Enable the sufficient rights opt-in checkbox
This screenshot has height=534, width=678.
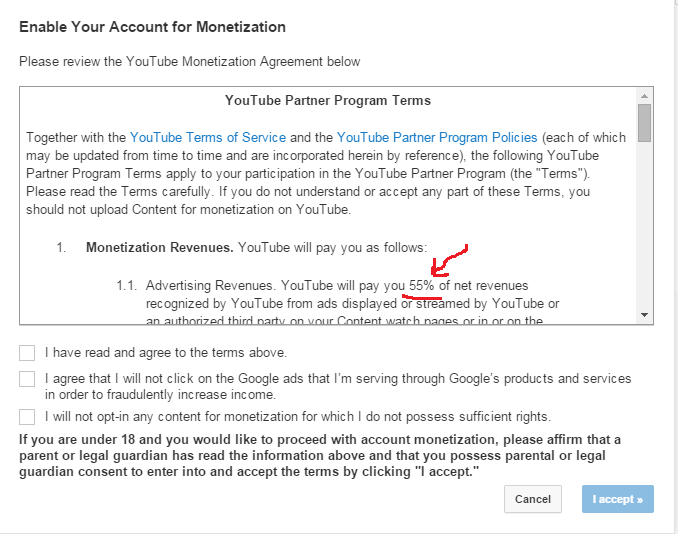point(27,416)
